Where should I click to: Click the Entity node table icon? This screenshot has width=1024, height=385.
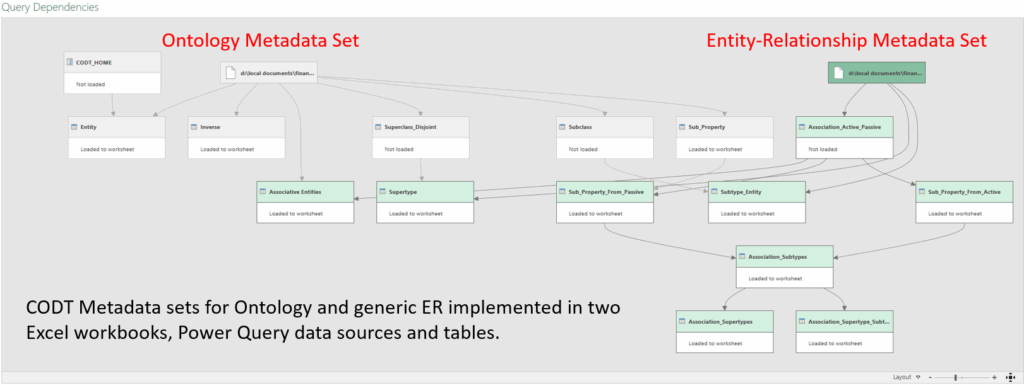(x=74, y=127)
